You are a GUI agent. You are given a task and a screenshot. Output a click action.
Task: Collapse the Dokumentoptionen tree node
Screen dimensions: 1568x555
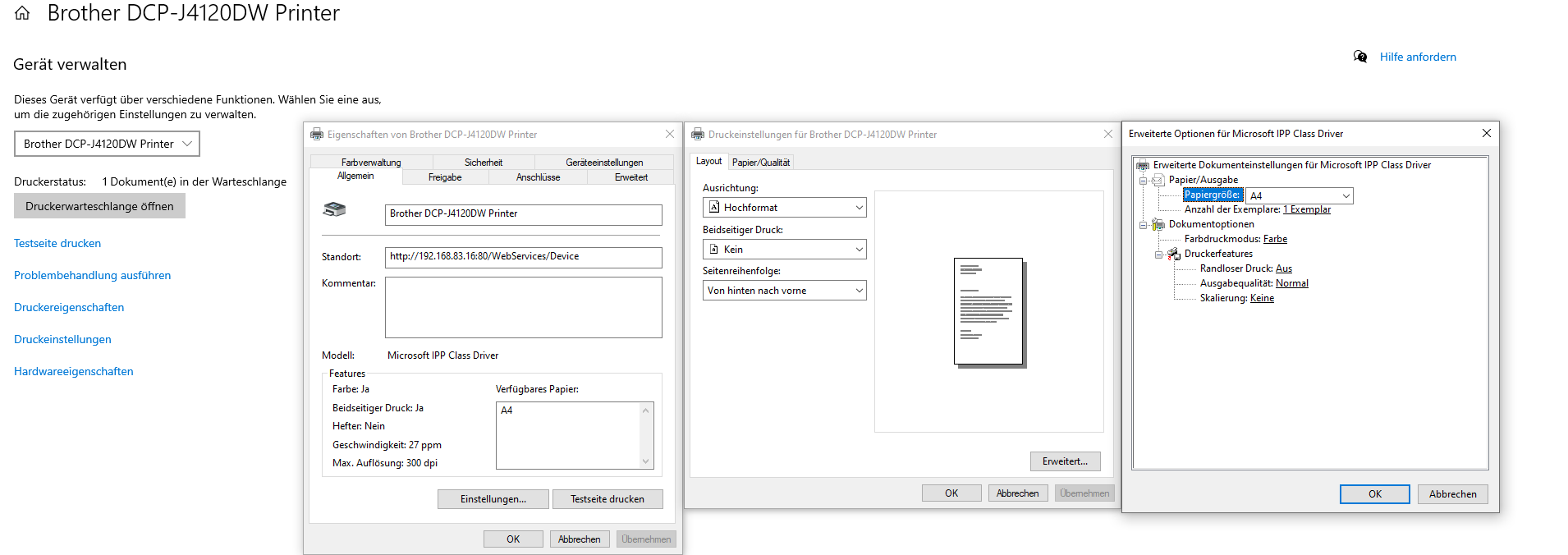[1143, 225]
